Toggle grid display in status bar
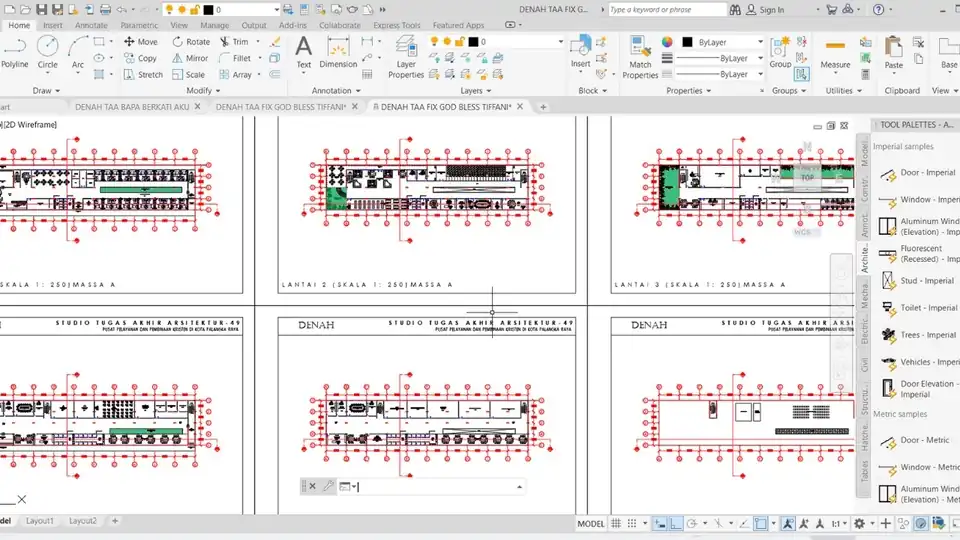 tap(617, 523)
